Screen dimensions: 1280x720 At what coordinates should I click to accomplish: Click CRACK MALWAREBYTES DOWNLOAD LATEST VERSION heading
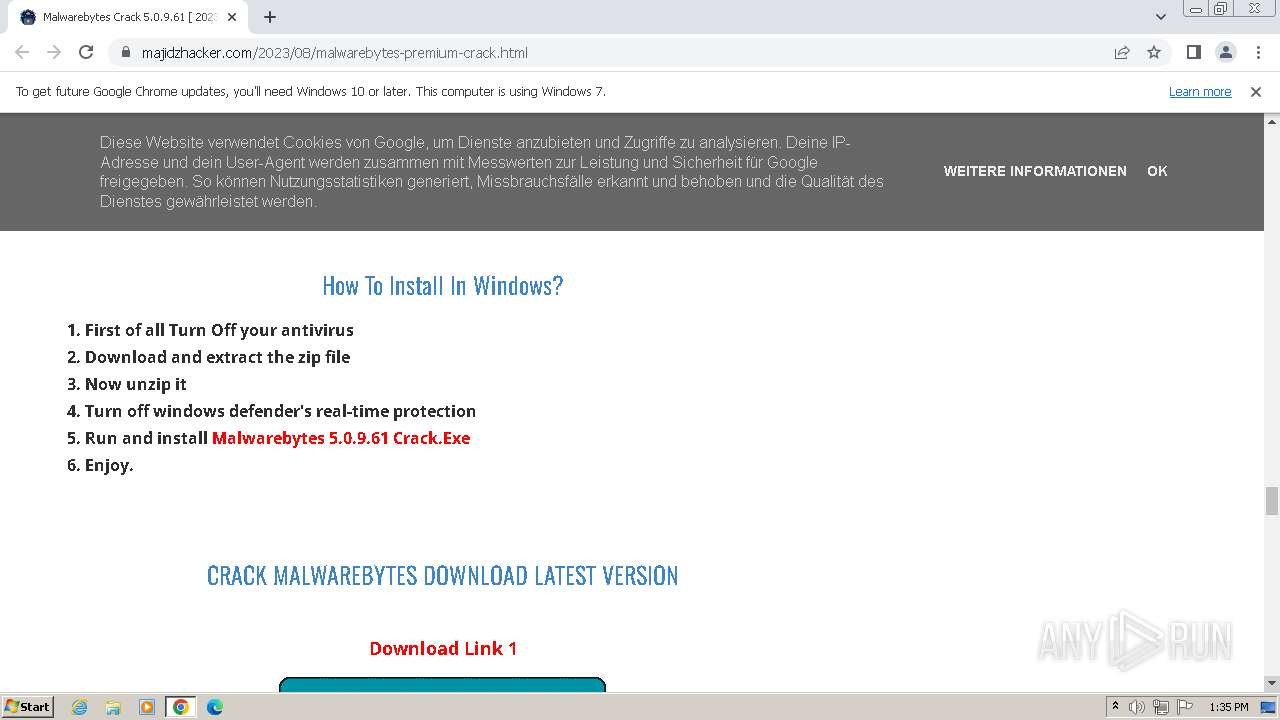(x=442, y=576)
